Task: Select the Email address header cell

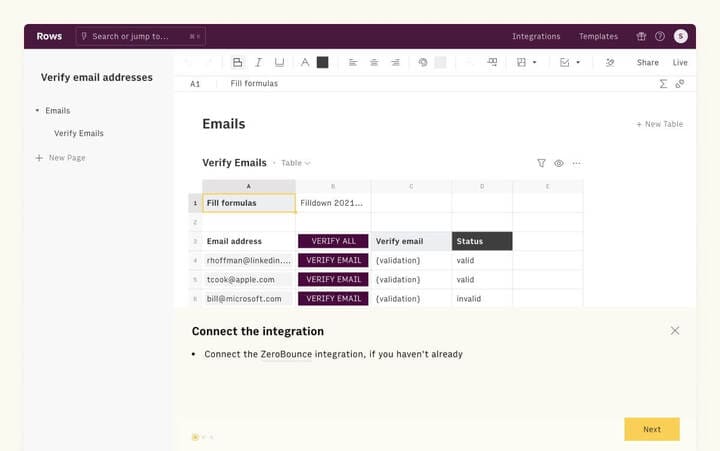Action: (x=248, y=241)
